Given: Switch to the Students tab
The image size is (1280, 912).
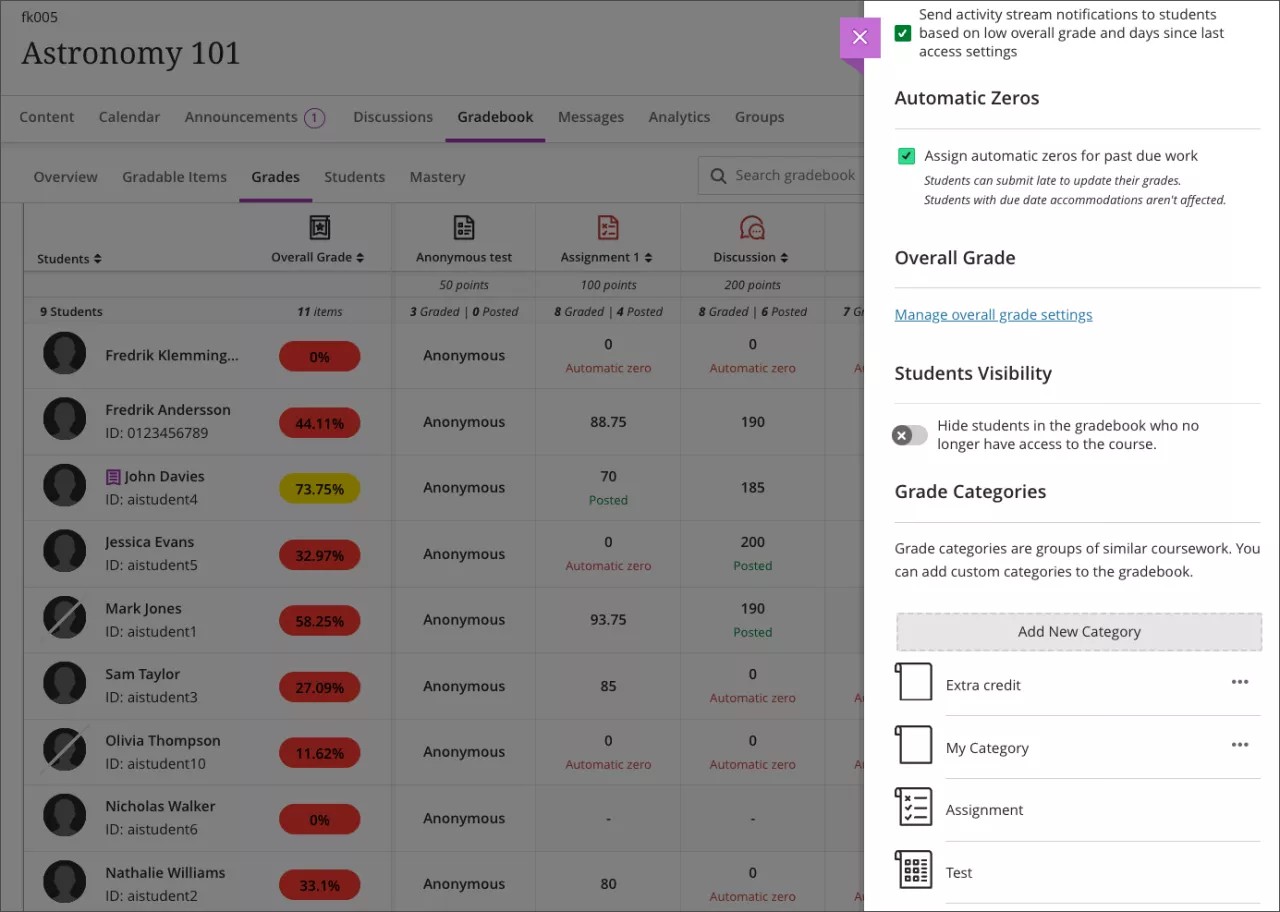Looking at the screenshot, I should tap(354, 177).
